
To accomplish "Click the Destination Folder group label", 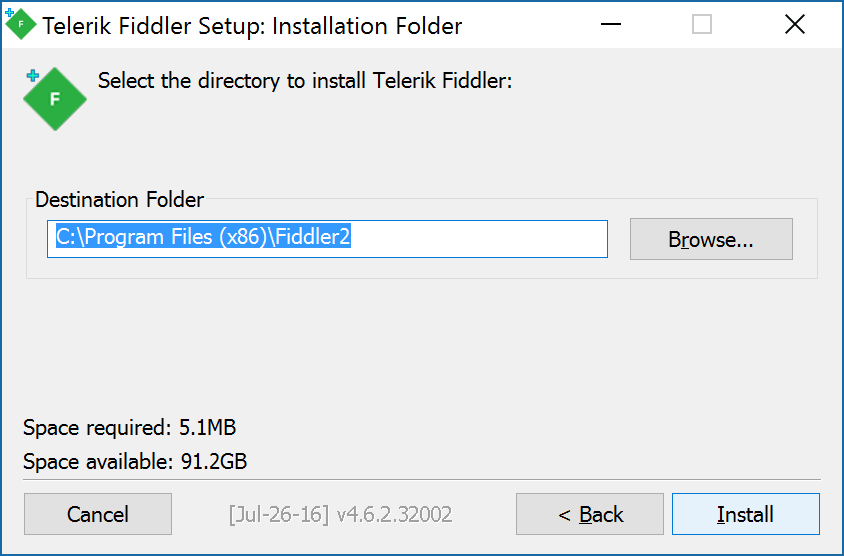I will [119, 200].
